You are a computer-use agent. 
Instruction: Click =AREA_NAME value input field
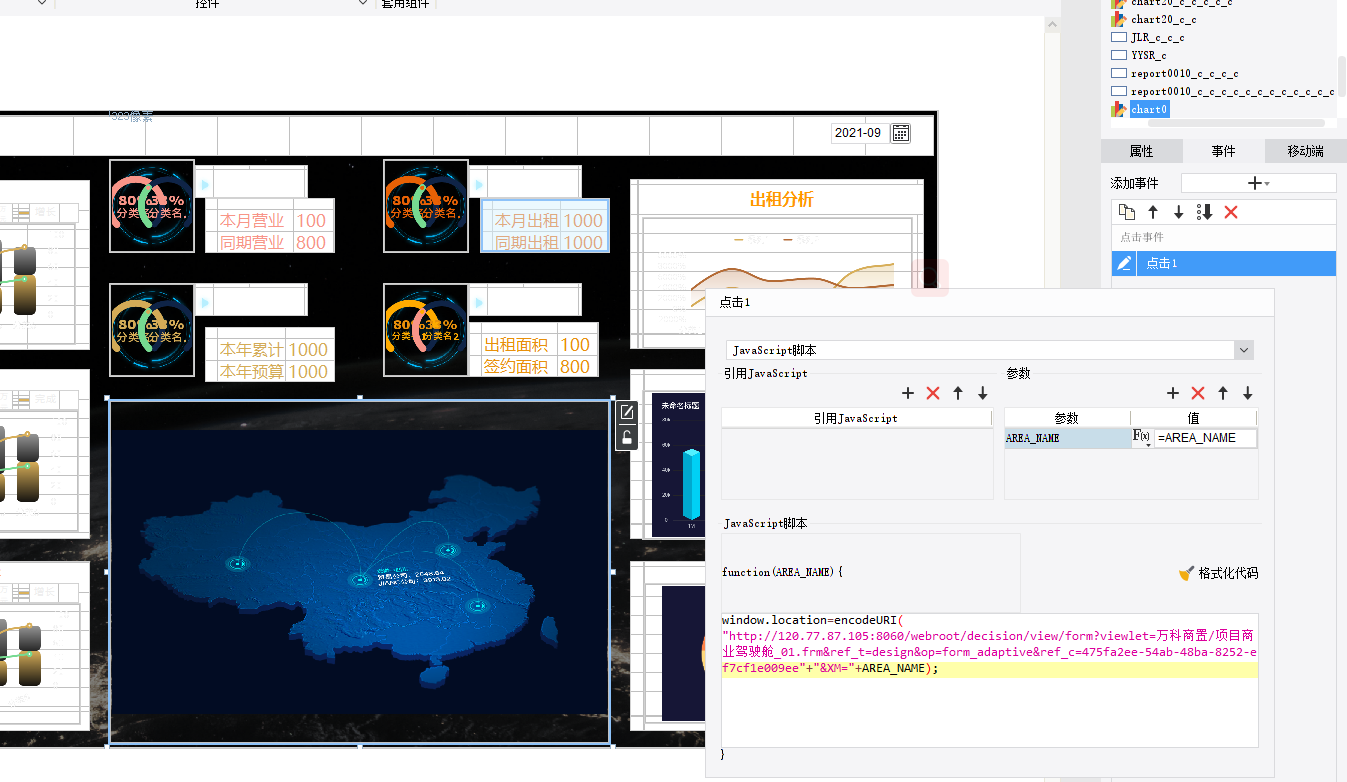pos(1205,438)
